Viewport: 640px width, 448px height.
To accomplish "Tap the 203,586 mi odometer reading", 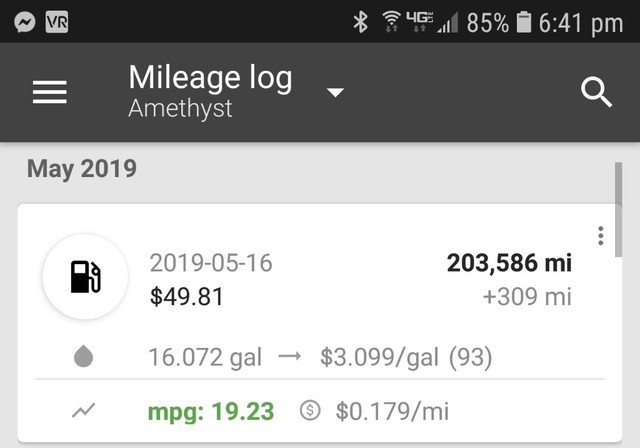I will click(x=509, y=263).
